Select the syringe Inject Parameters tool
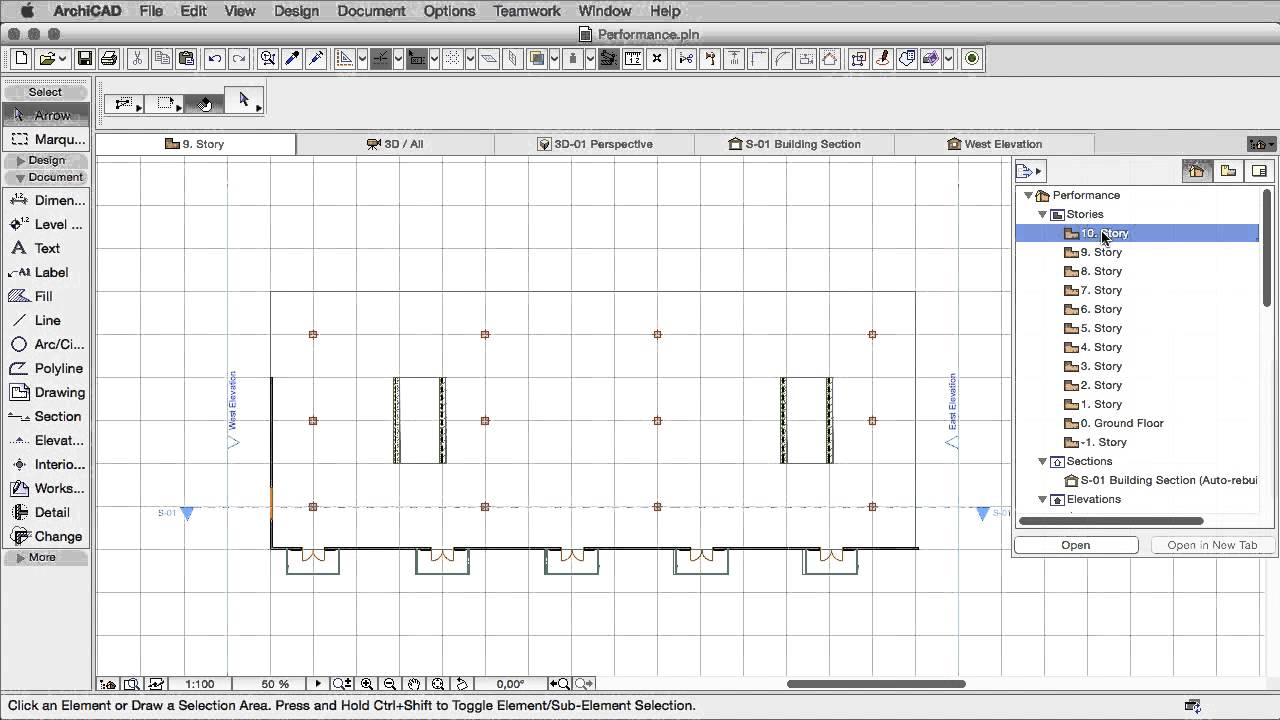1280x720 pixels. (x=316, y=59)
